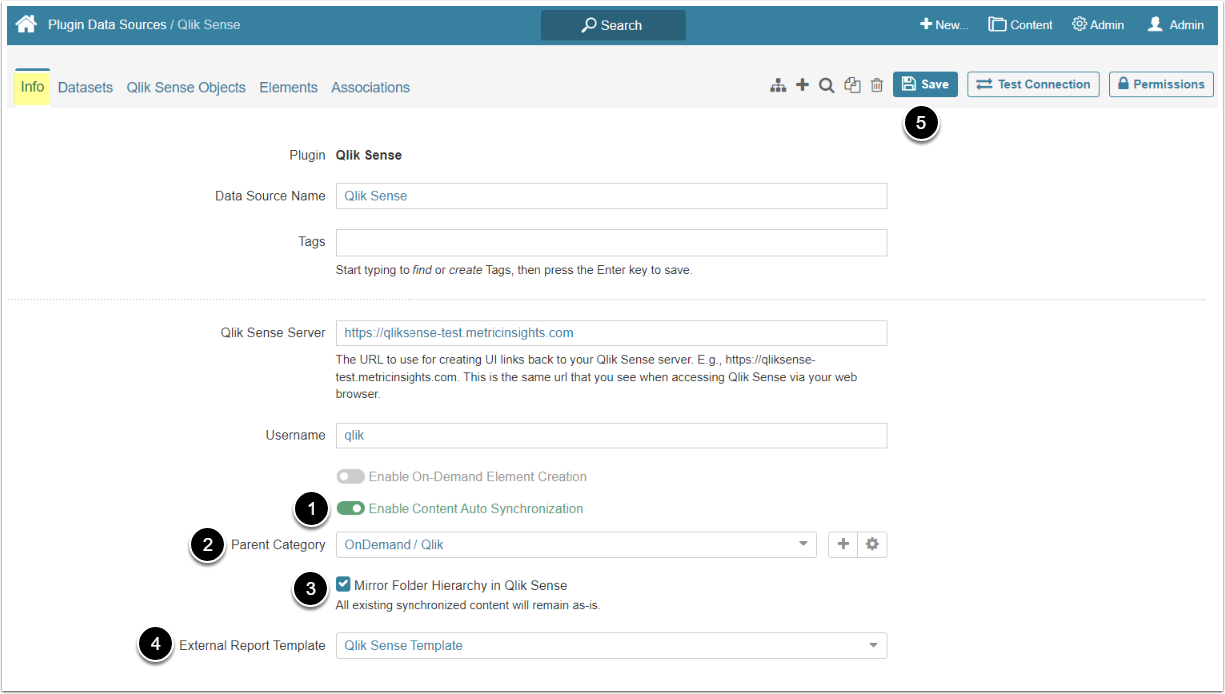The height and width of the screenshot is (694, 1225).
Task: Click the Save button
Action: pyautogui.click(x=925, y=84)
